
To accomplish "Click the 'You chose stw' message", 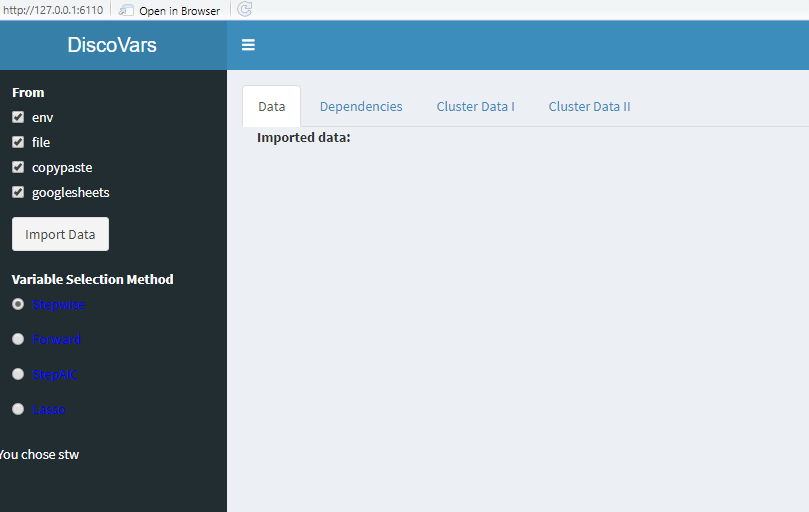I will click(39, 455).
